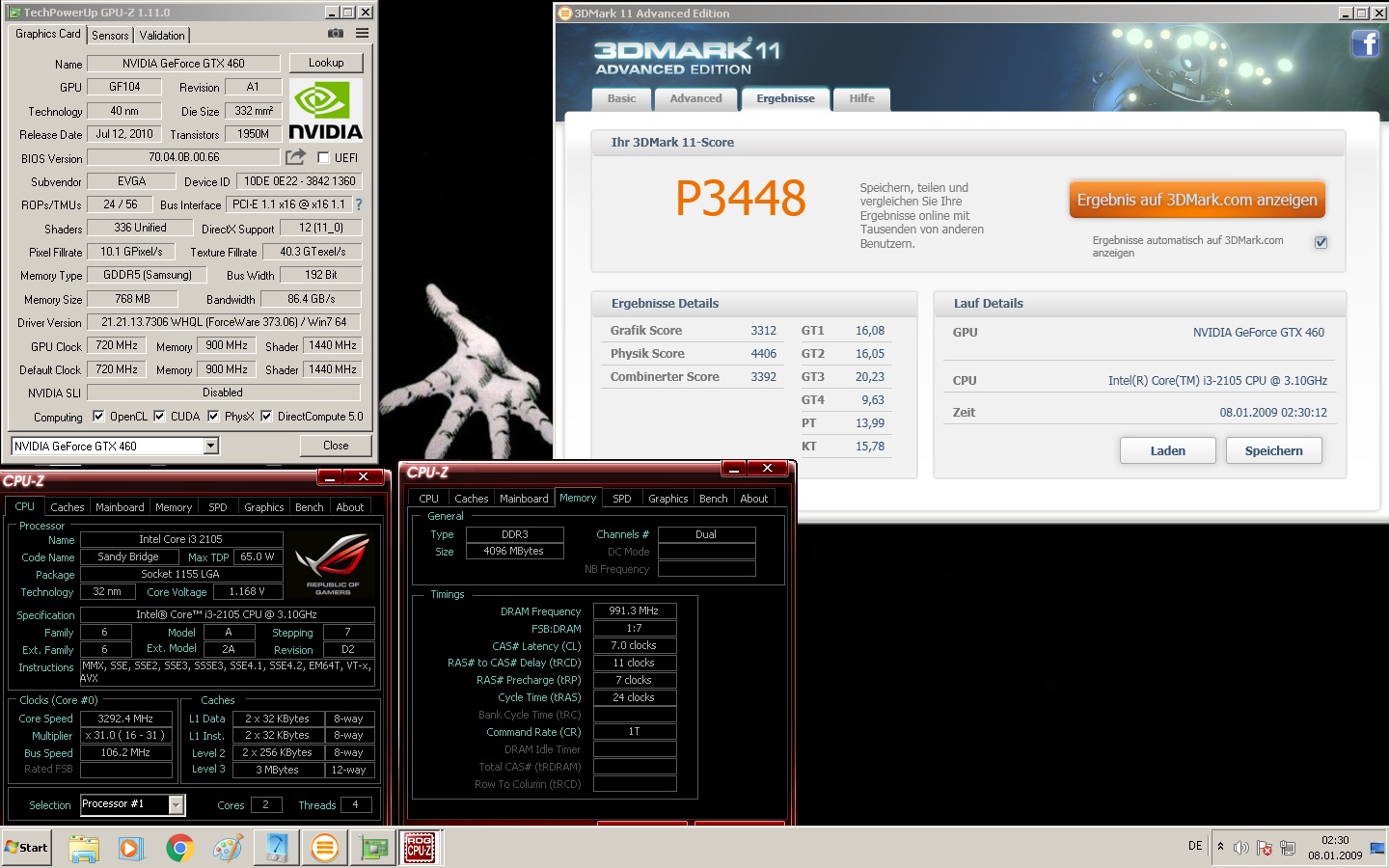The image size is (1389, 868).
Task: Click the Action Center flag tray icon
Action: 1265,848
